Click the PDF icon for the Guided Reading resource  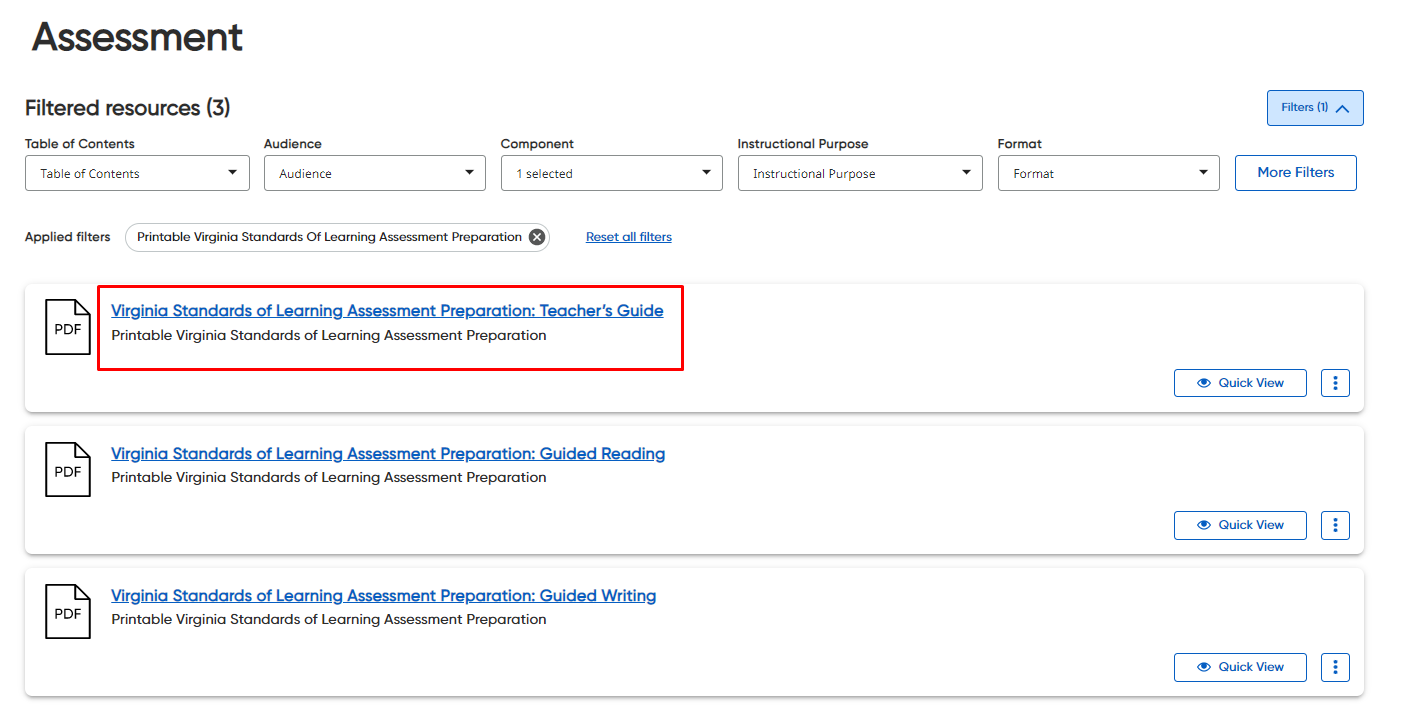[x=67, y=469]
